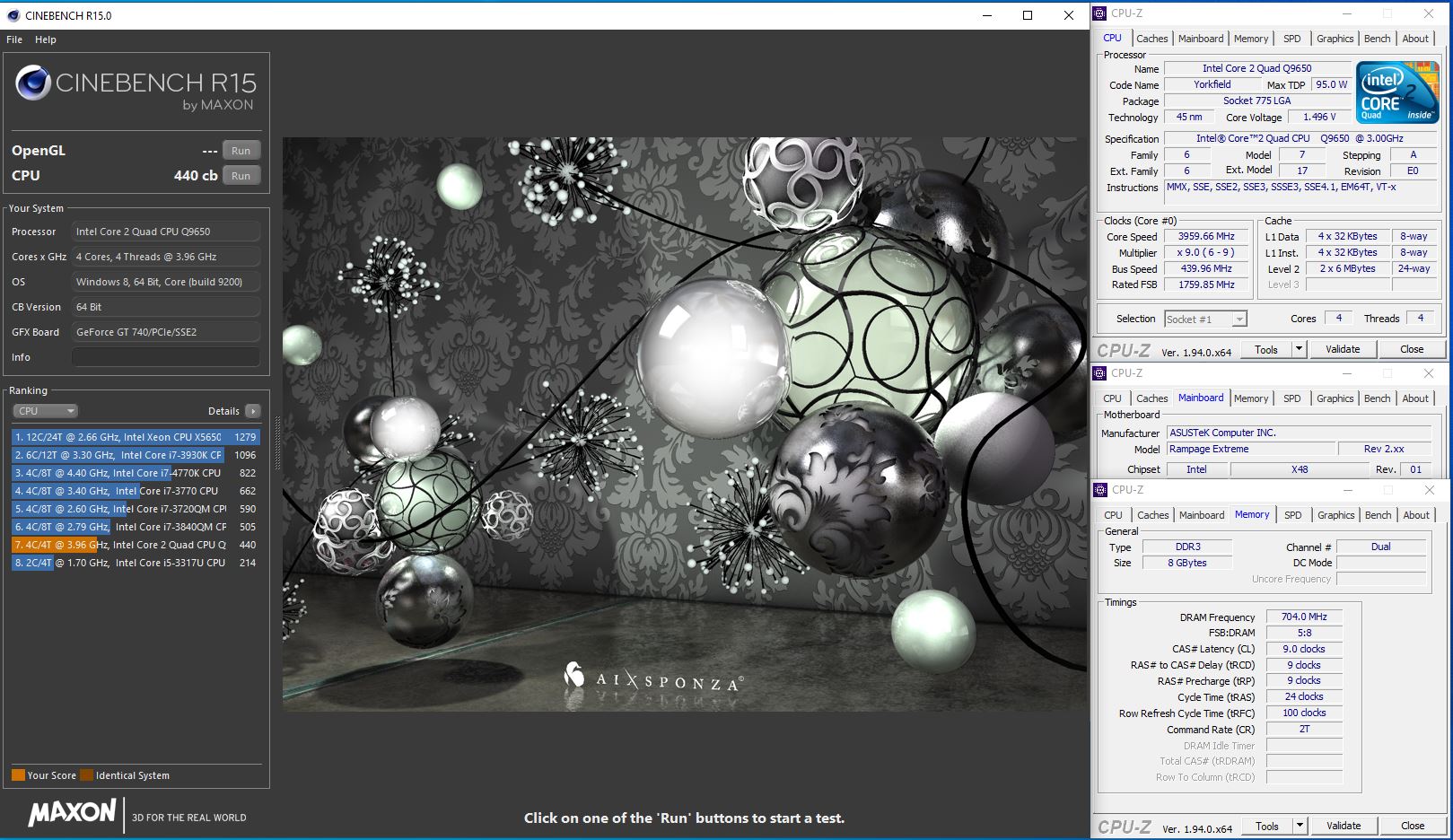Click the Processor field Intel Core 2 Quad CPU Q9650
The height and width of the screenshot is (840, 1453).
(166, 232)
